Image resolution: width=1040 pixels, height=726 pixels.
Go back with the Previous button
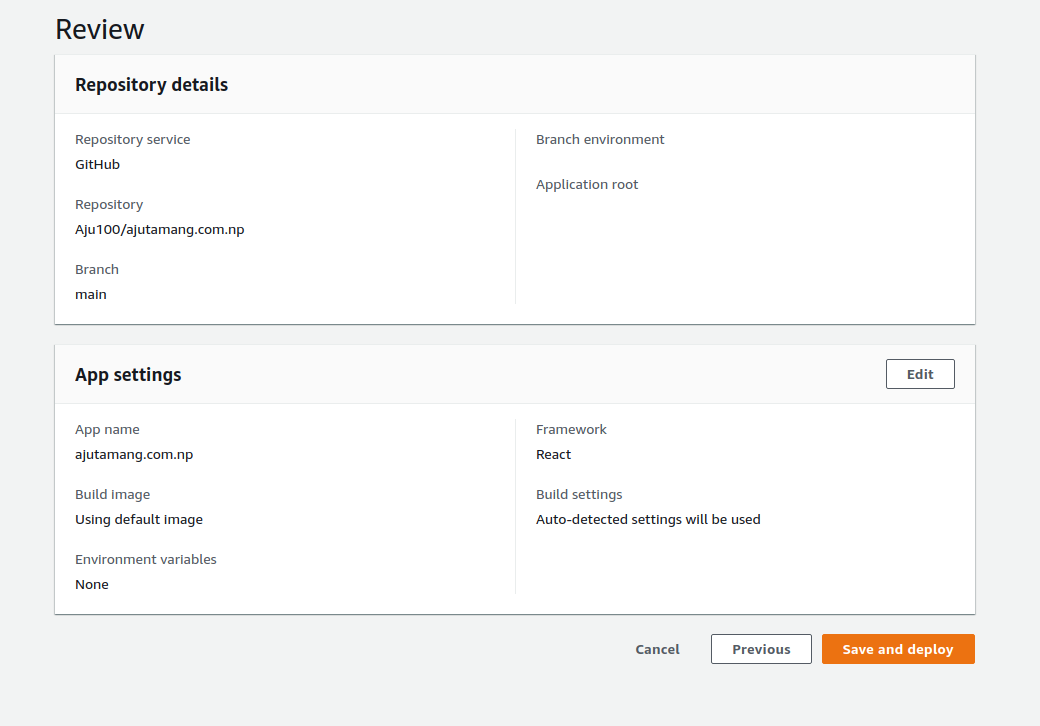[x=761, y=649]
